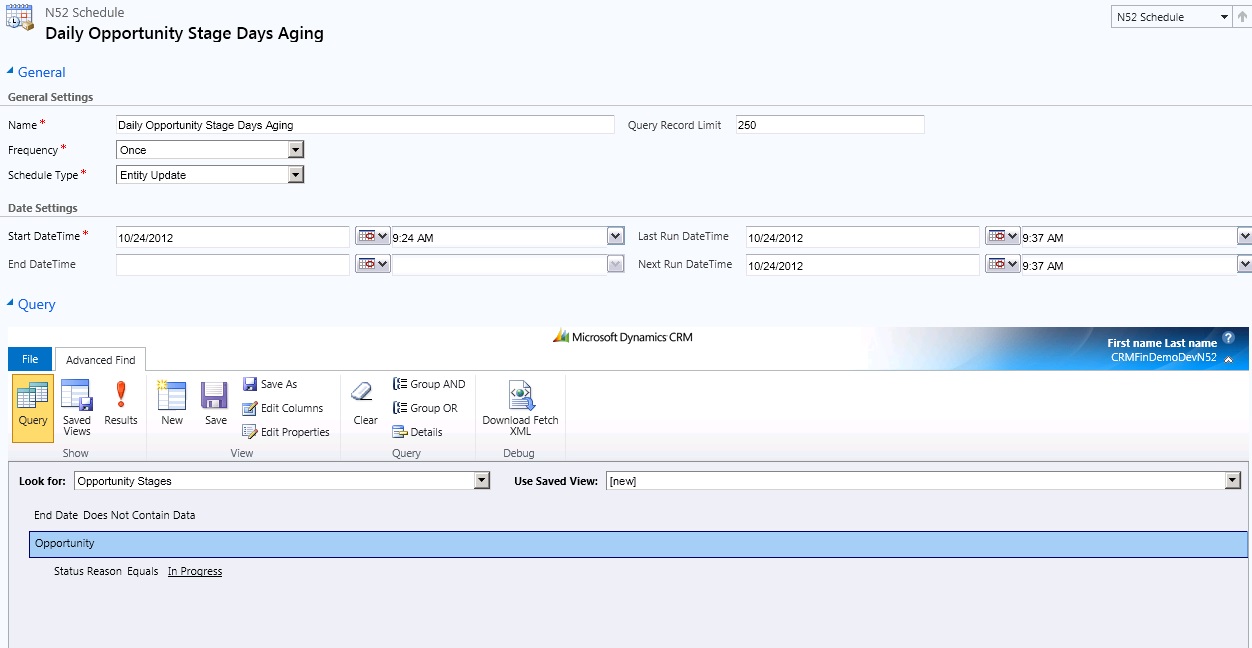Open the Frequency dropdown
This screenshot has height=648, width=1252.
pyautogui.click(x=295, y=150)
